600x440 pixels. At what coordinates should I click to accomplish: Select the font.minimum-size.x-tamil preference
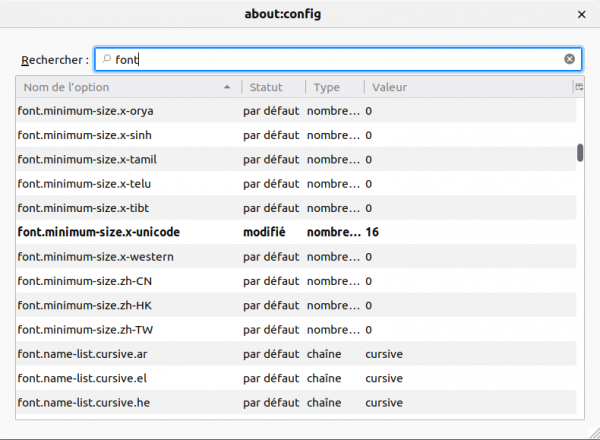pos(87,159)
